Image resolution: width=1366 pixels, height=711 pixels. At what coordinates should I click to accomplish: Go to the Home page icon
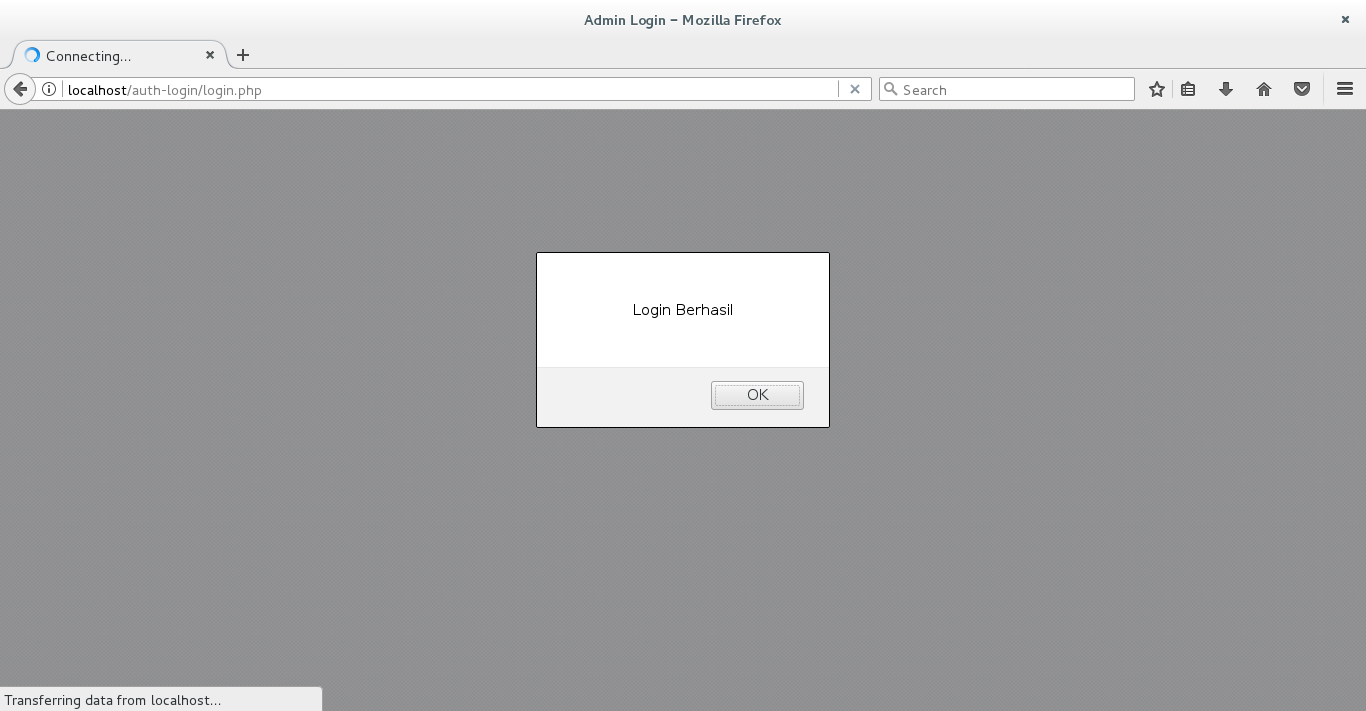pos(1264,89)
